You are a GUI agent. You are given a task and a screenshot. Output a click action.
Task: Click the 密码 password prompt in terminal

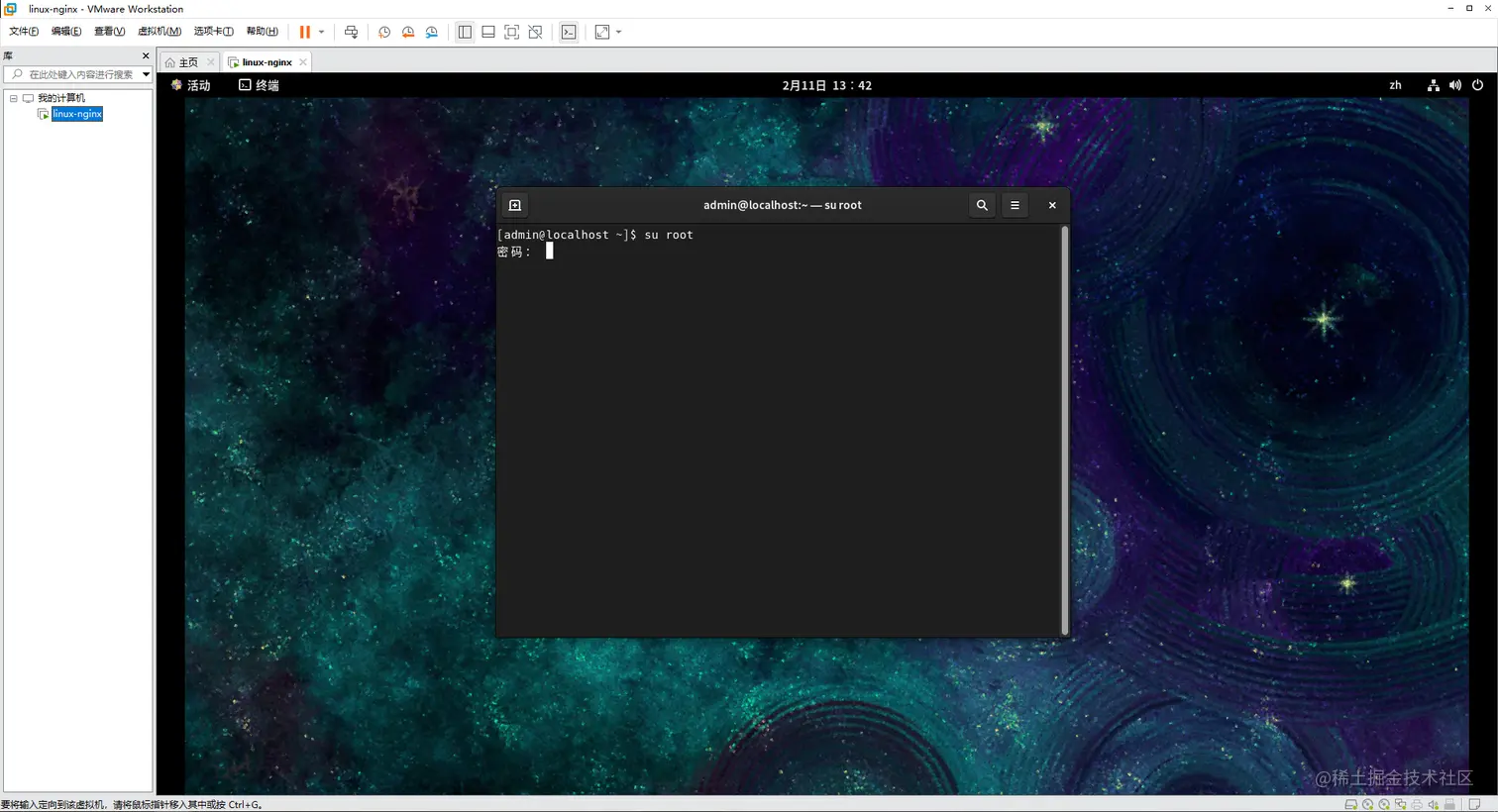tap(514, 252)
